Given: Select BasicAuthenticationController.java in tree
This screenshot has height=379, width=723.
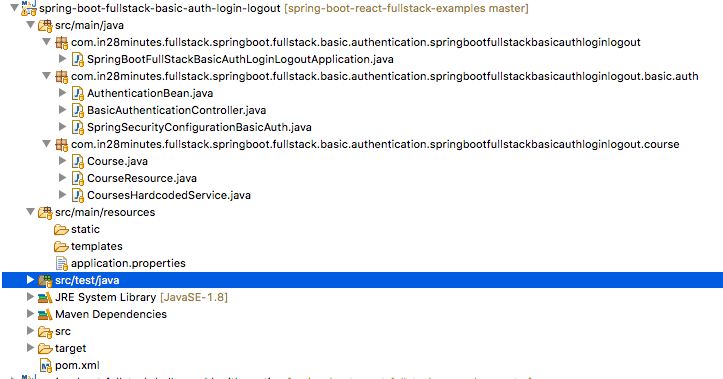Looking at the screenshot, I should click(x=177, y=110).
